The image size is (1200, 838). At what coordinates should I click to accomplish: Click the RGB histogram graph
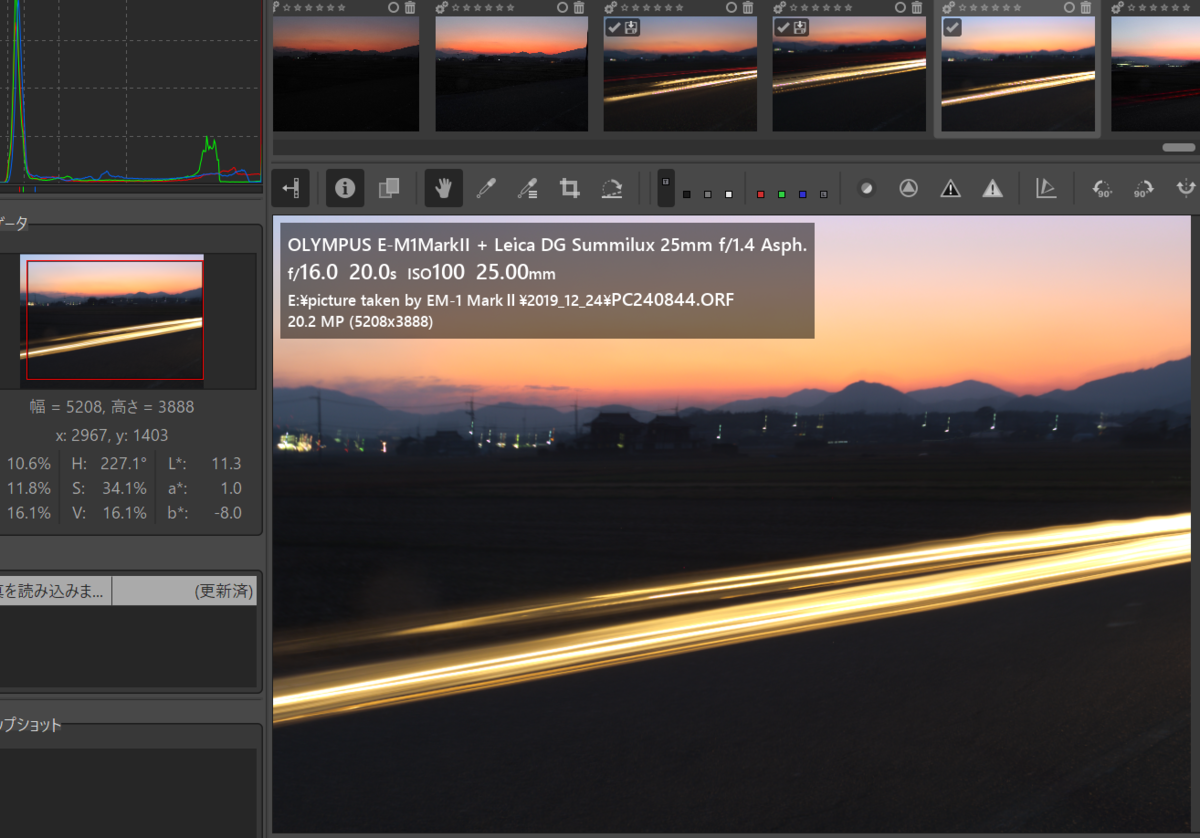point(131,92)
